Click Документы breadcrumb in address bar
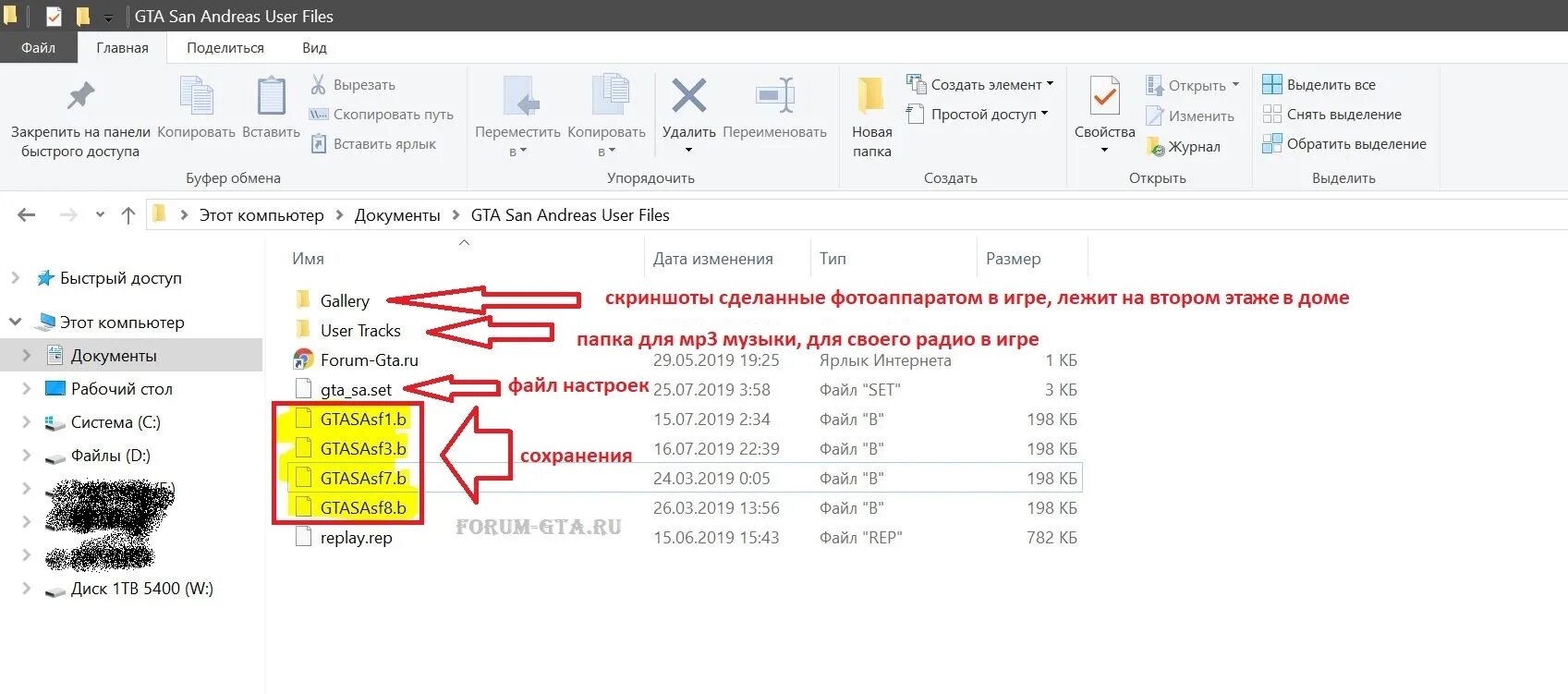Screen dimensions: 1568x694 coord(397,215)
